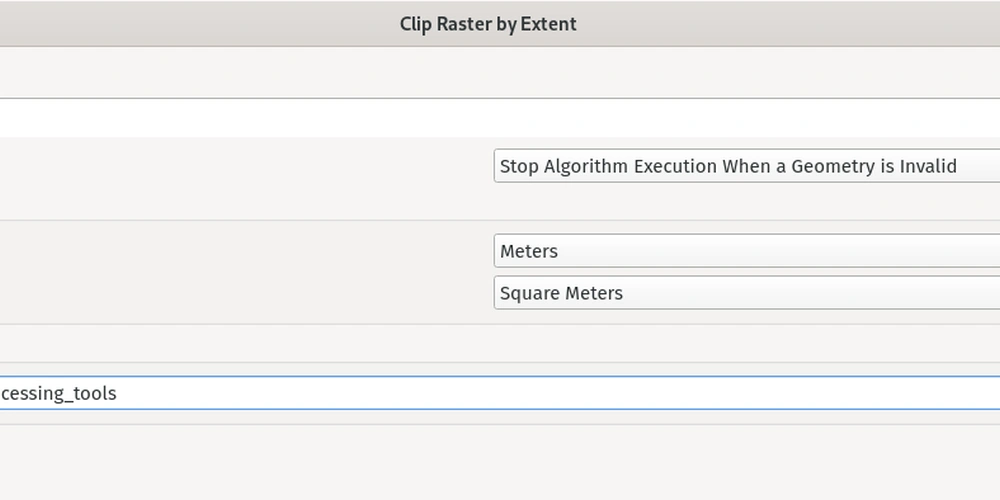Change the Square Meters unit combo box
1000x500 pixels.
point(747,293)
